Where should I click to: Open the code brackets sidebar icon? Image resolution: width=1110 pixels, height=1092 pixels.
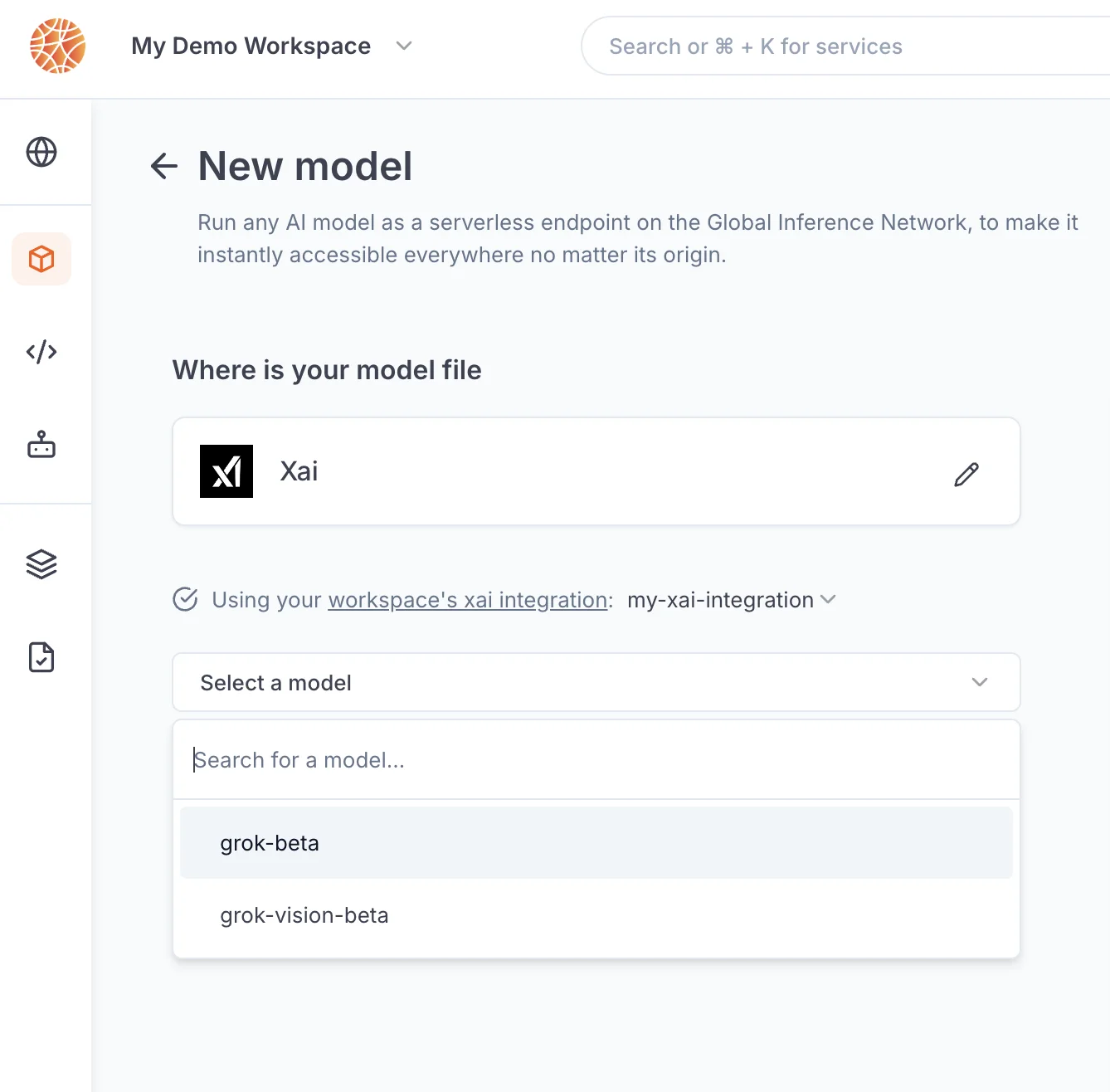click(41, 352)
